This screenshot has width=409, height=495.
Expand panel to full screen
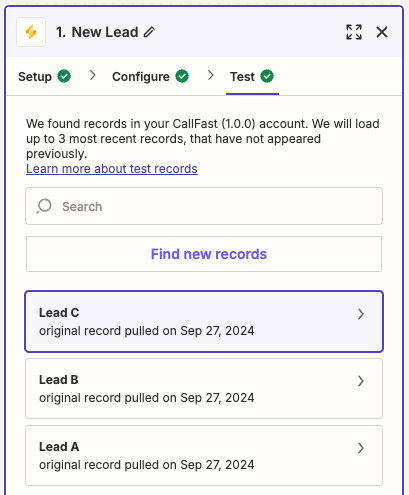point(354,32)
